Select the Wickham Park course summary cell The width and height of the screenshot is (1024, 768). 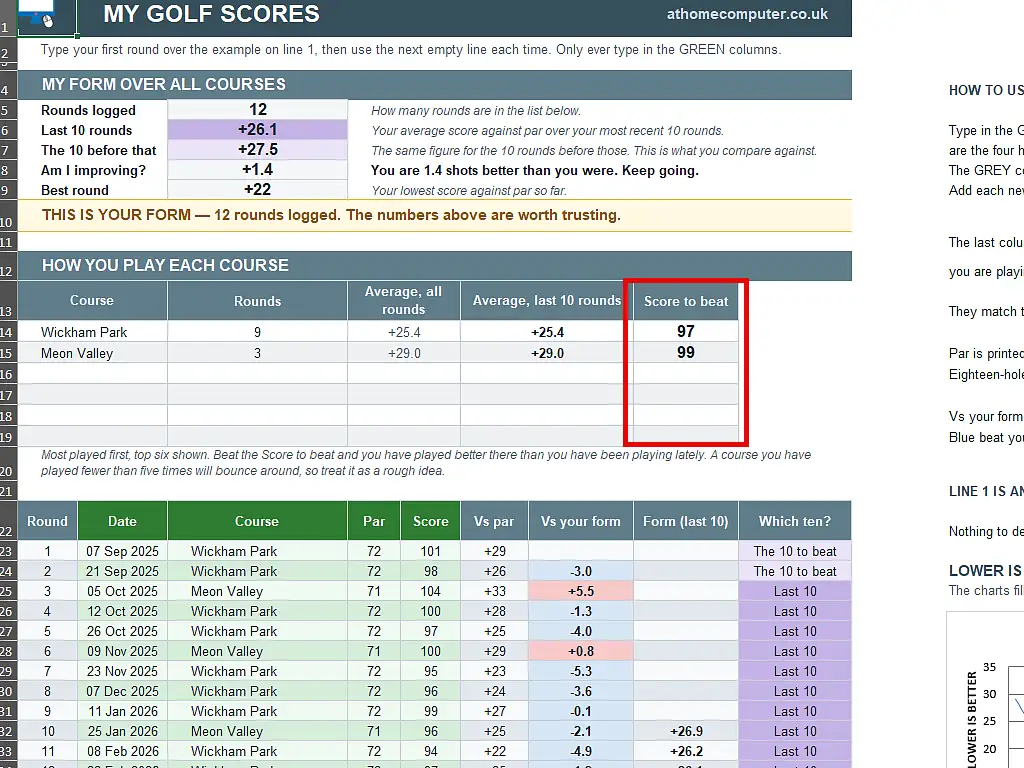tap(92, 332)
